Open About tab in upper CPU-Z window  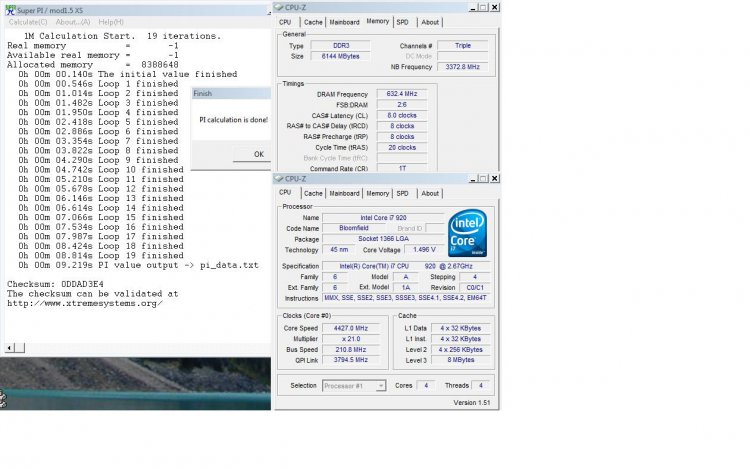click(430, 22)
